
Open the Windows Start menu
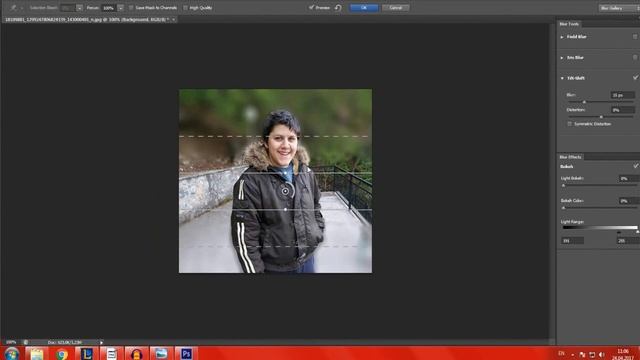click(11, 353)
